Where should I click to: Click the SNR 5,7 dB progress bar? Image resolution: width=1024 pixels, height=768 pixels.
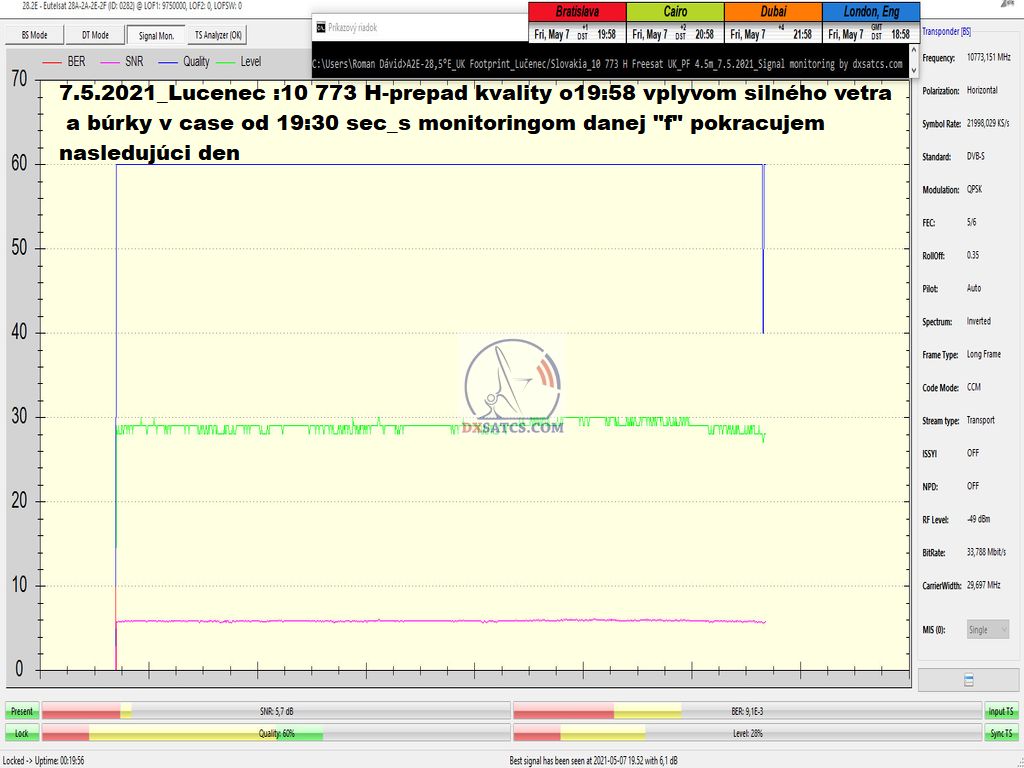click(x=274, y=711)
